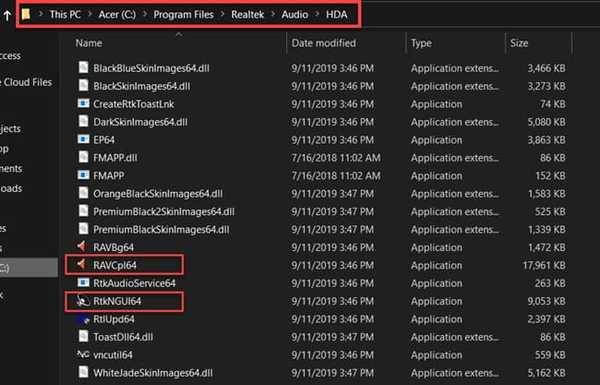Image resolution: width=600 pixels, height=385 pixels.
Task: Select DarkSkinImages64.dll file name
Action: pos(140,122)
